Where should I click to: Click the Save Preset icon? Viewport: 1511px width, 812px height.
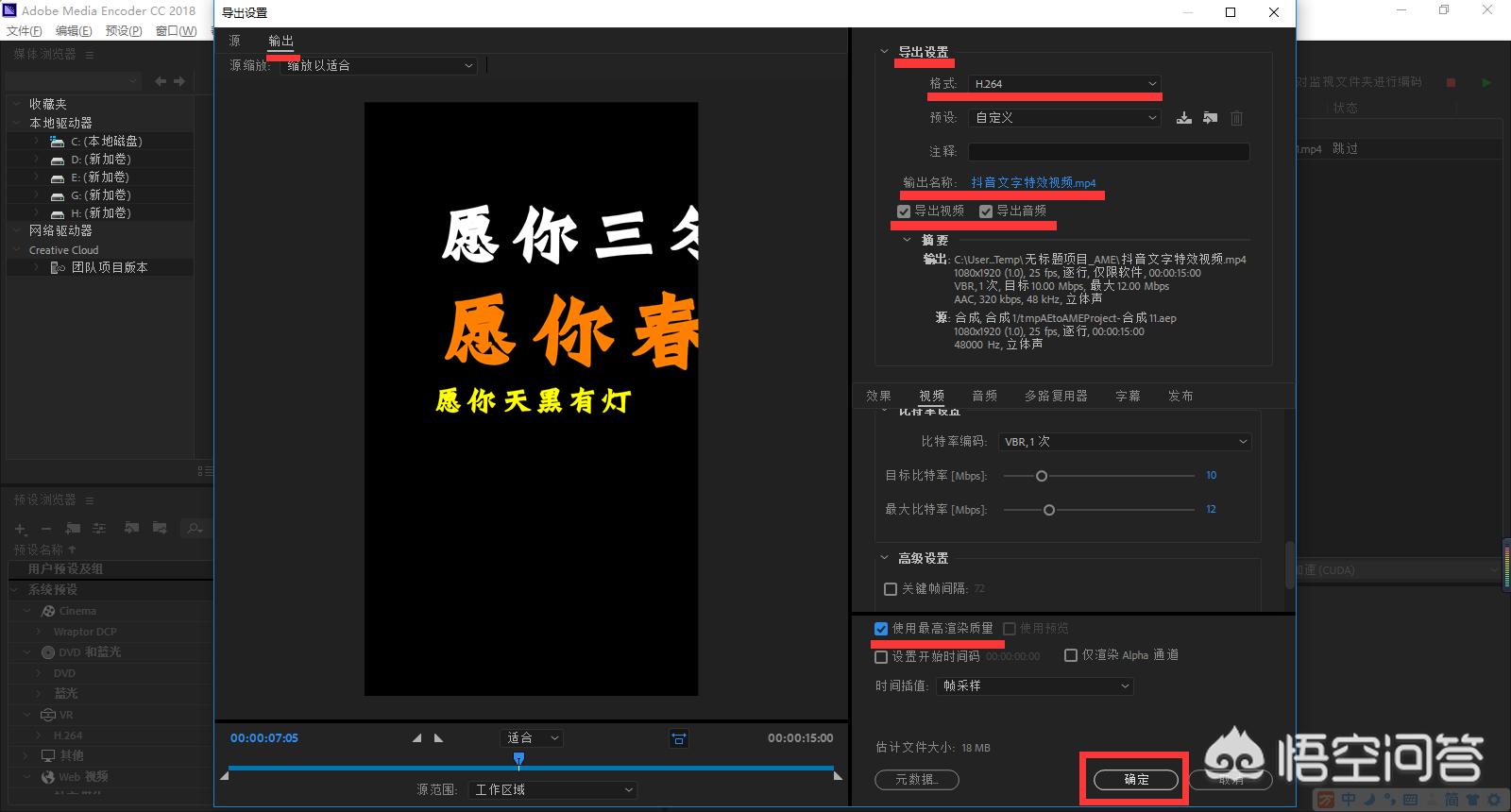[x=1183, y=118]
